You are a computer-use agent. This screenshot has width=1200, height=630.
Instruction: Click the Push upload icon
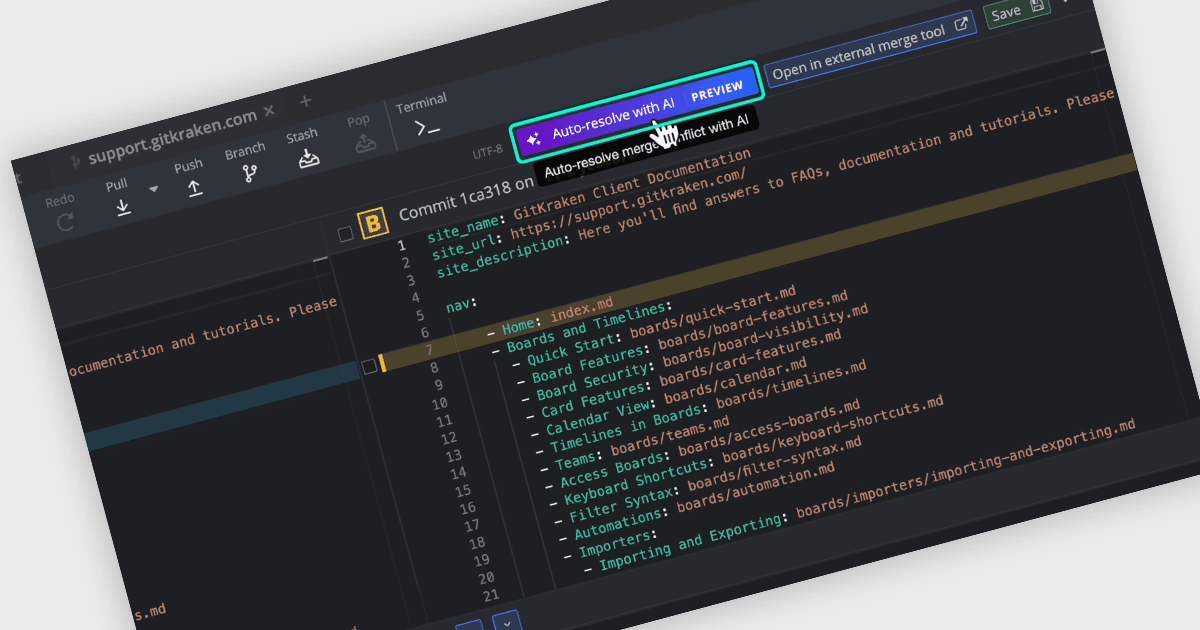tap(195, 188)
